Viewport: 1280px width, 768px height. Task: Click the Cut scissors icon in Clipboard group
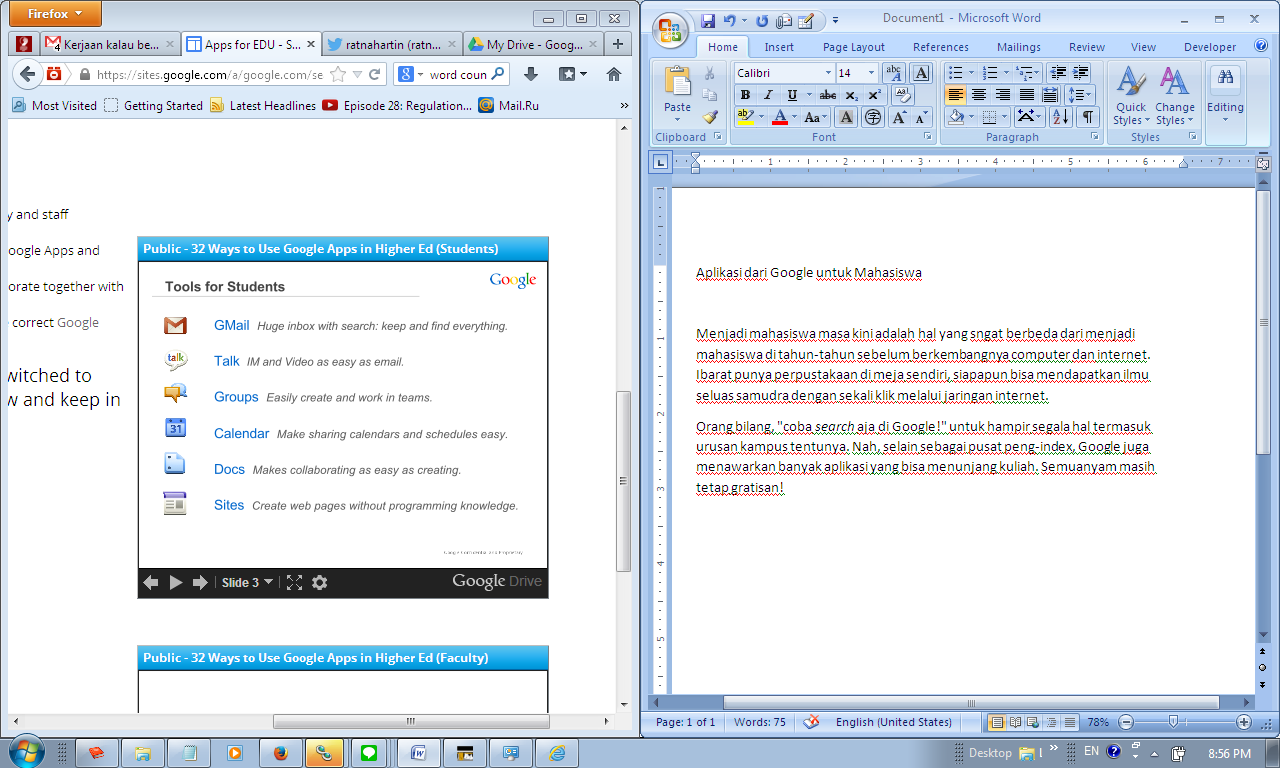pos(709,73)
